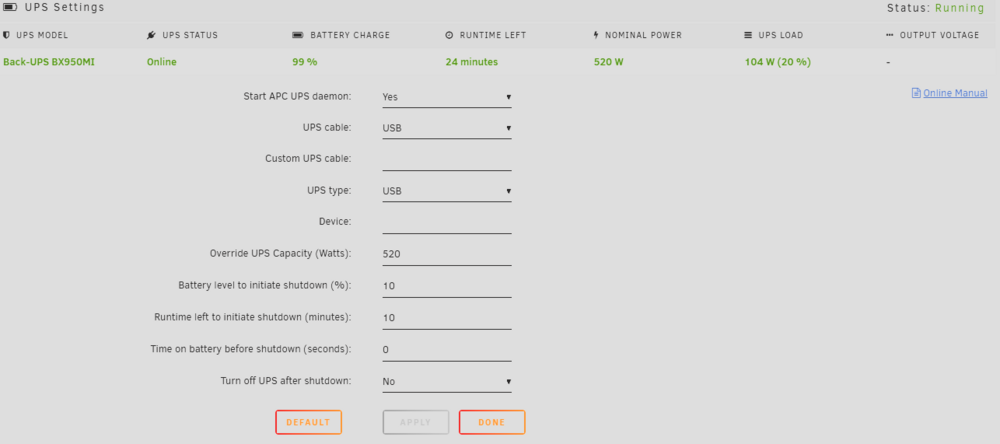The height and width of the screenshot is (444, 1000).
Task: Click the 520 W nominal power value
Action: coord(608,62)
